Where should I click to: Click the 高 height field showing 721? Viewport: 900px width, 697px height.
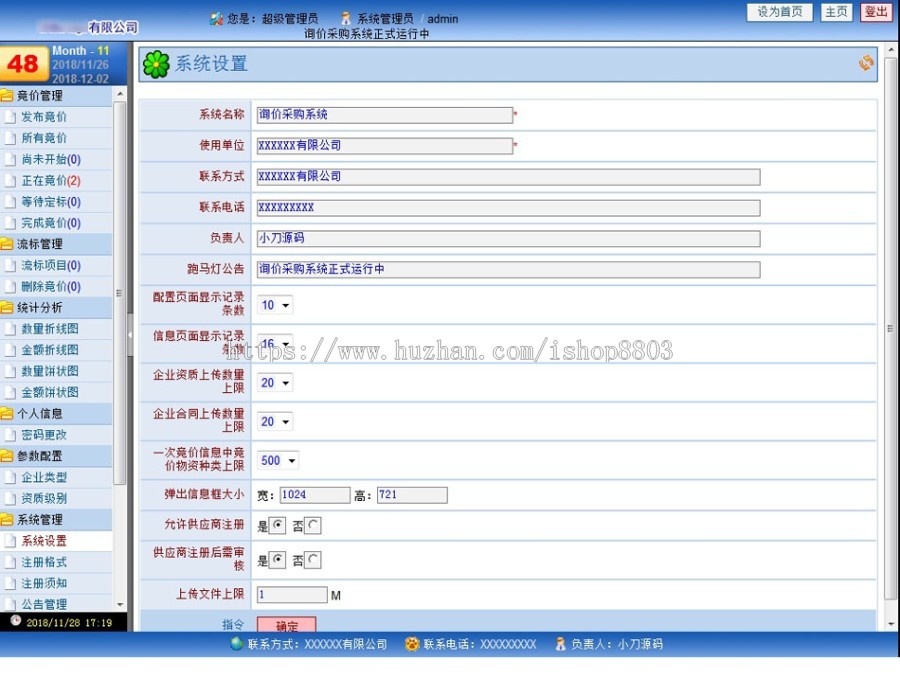pyautogui.click(x=412, y=495)
